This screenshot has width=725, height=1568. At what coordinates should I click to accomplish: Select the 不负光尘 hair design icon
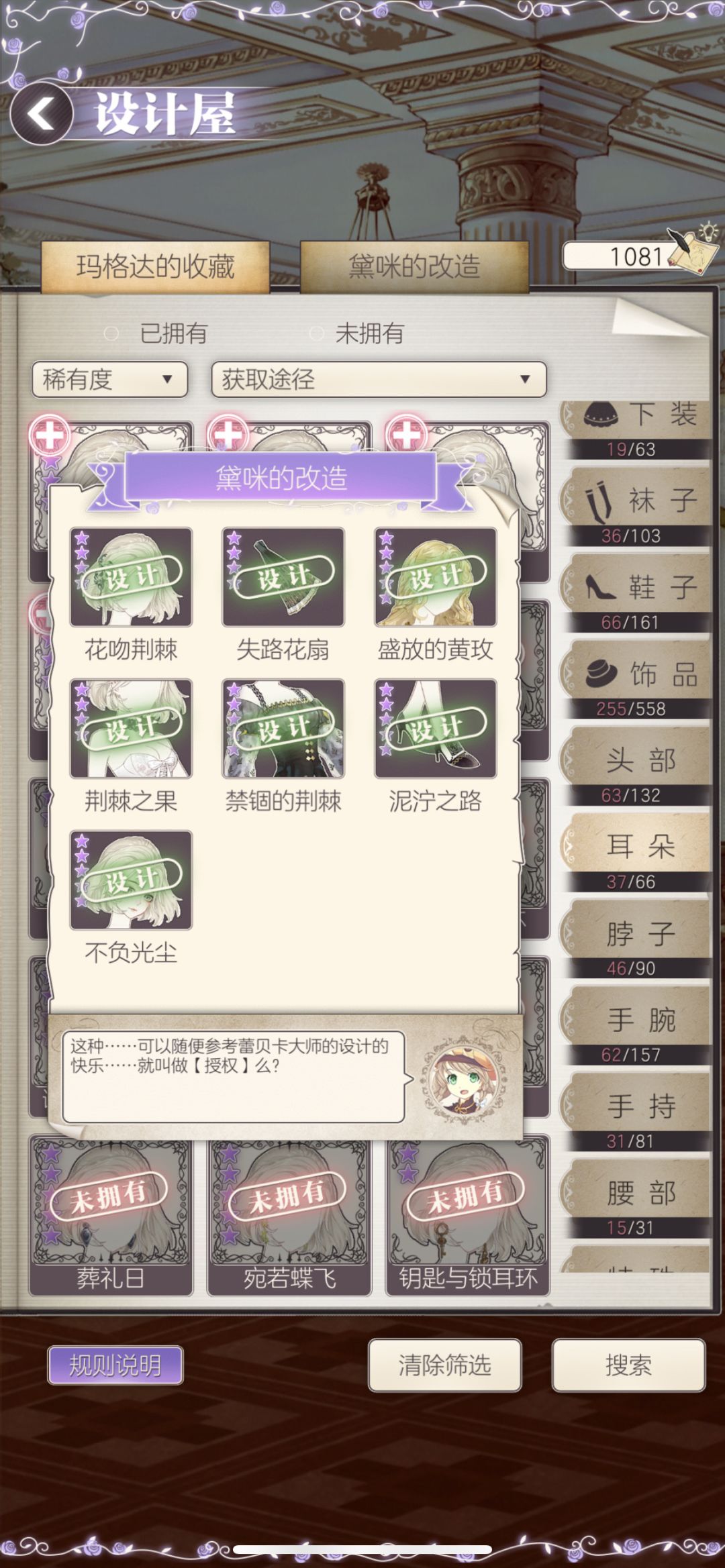click(x=131, y=880)
